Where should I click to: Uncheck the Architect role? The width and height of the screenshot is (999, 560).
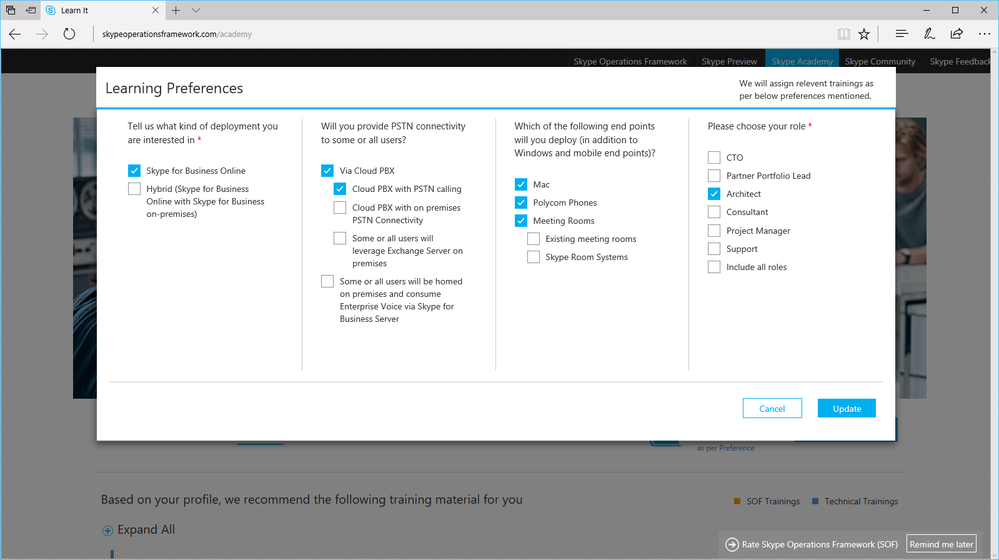point(714,194)
